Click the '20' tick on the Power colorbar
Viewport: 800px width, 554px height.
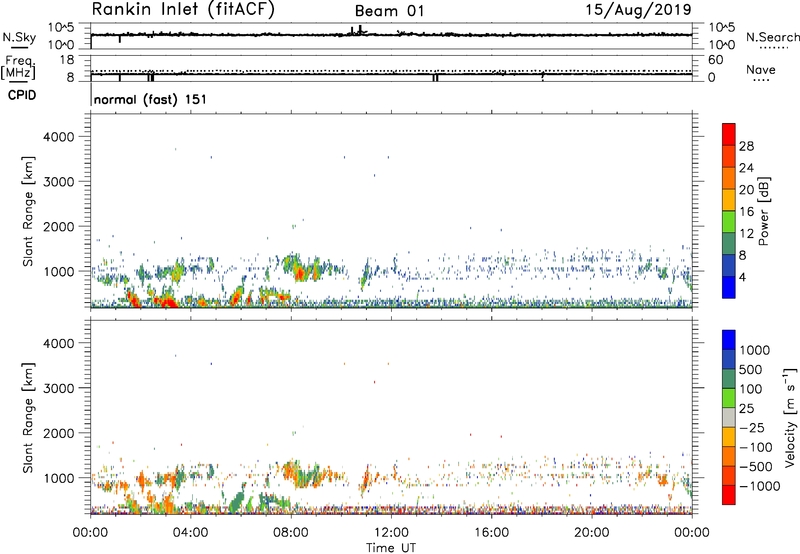tap(746, 190)
